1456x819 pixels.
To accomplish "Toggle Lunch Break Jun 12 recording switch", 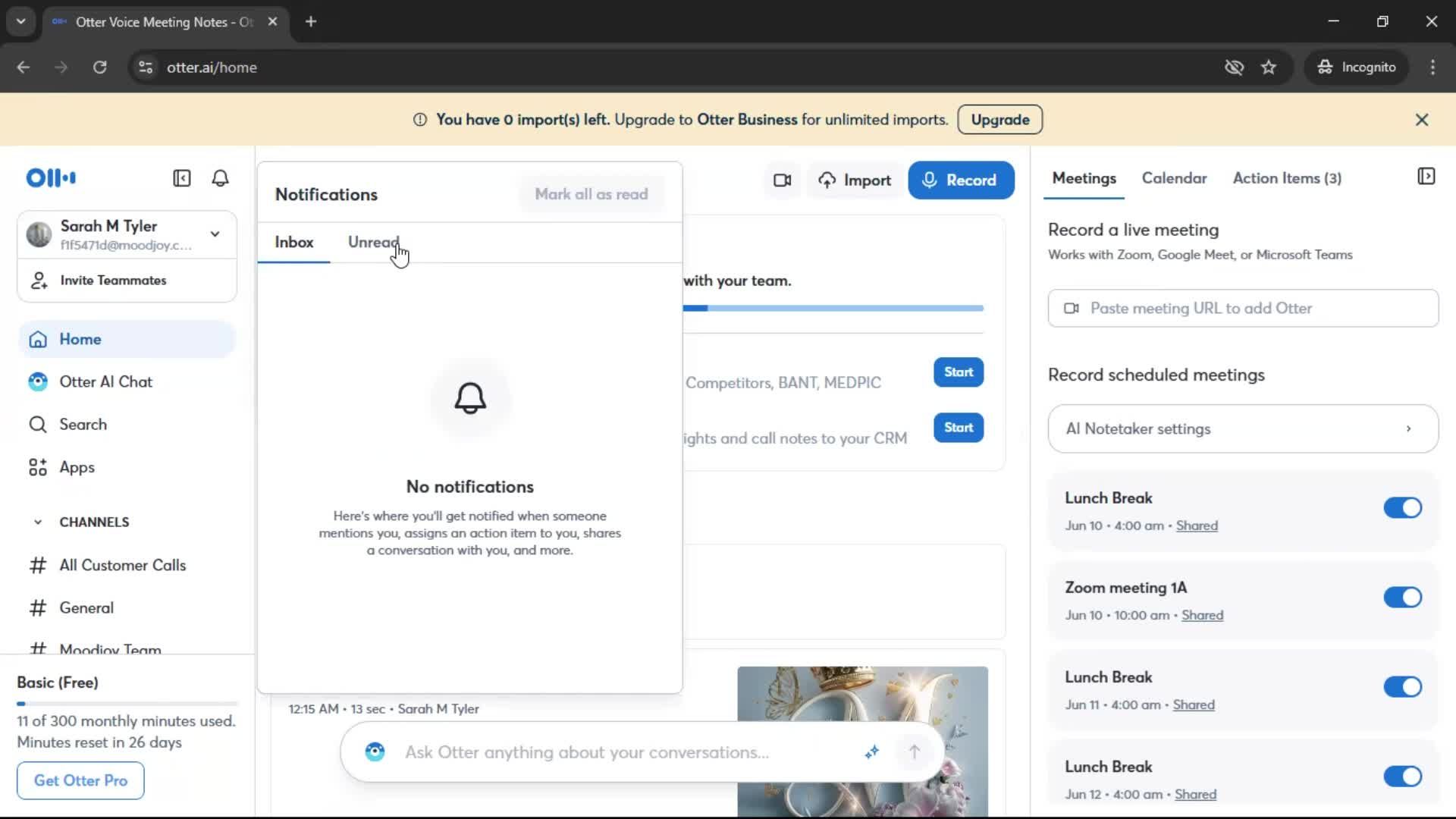I will pyautogui.click(x=1402, y=776).
